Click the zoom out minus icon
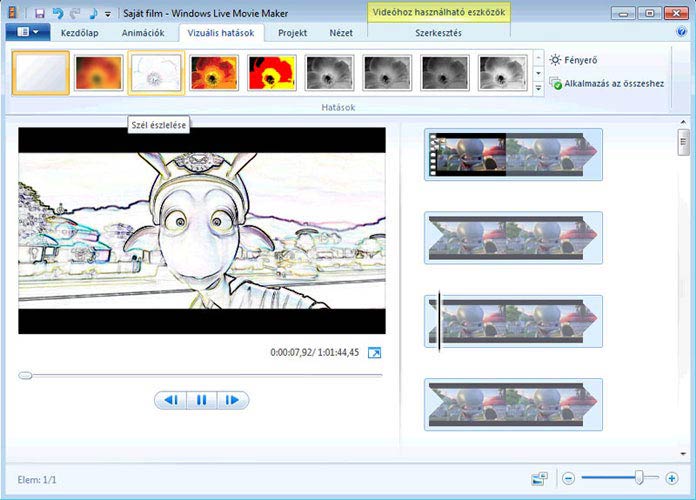Screen dimensions: 696x500 567,479
